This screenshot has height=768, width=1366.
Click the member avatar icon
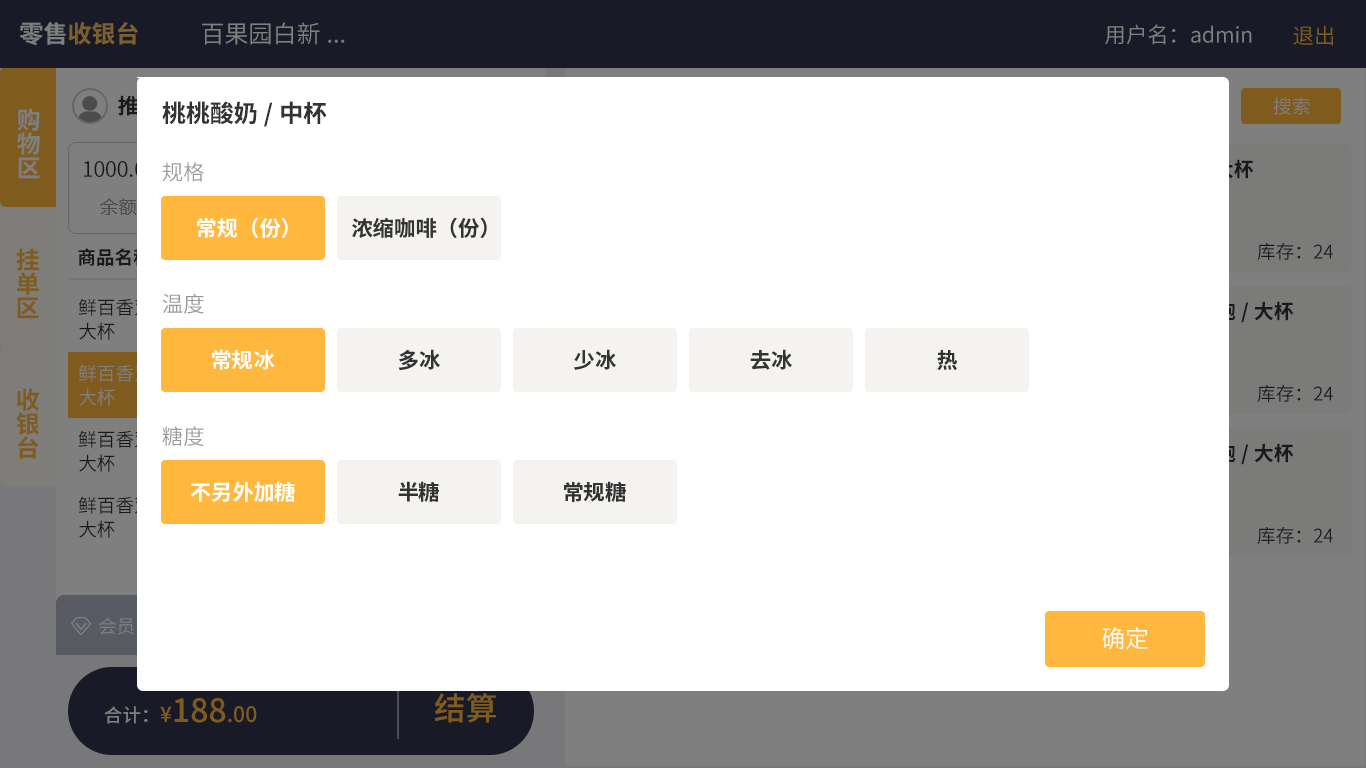pyautogui.click(x=90, y=106)
